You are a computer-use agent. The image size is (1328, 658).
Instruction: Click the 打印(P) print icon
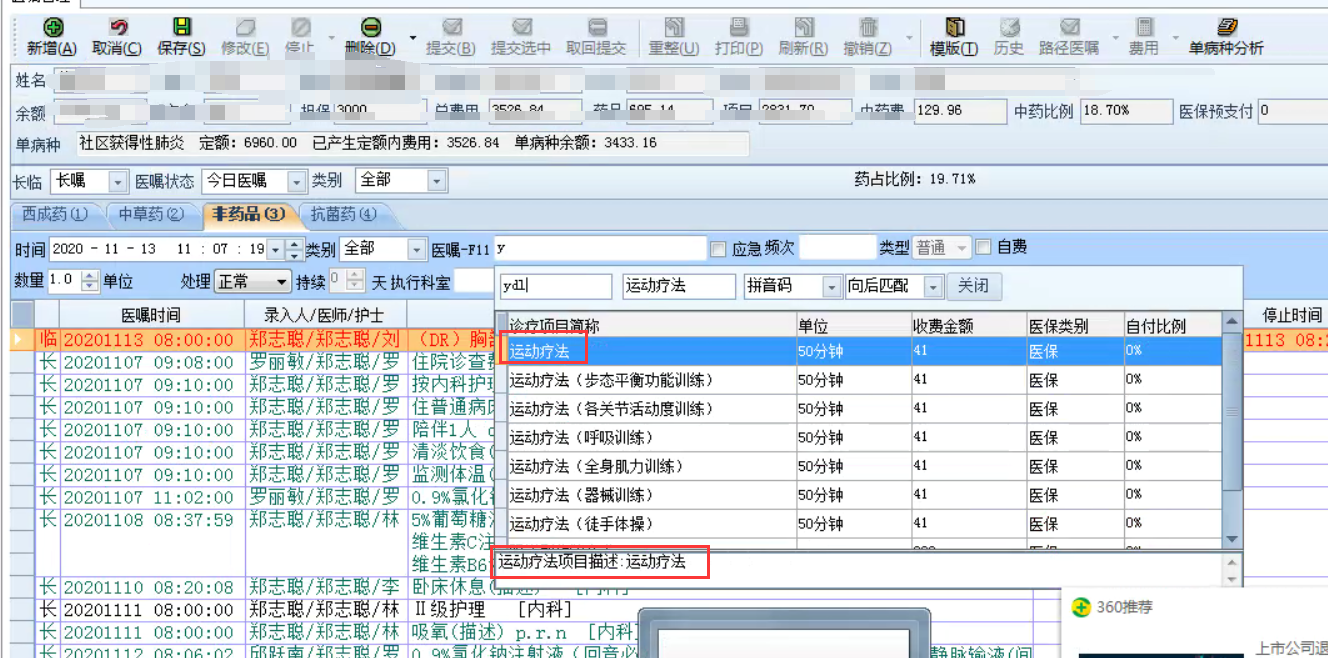[x=739, y=29]
